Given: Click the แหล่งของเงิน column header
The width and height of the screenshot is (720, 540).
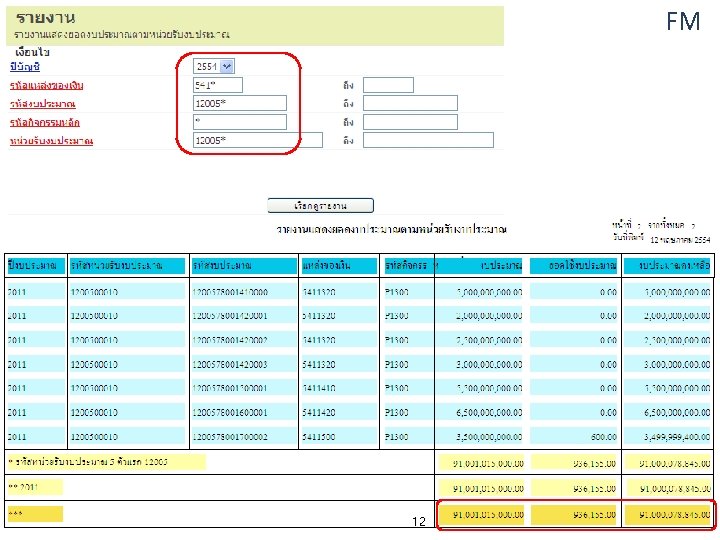Looking at the screenshot, I should coord(339,265).
